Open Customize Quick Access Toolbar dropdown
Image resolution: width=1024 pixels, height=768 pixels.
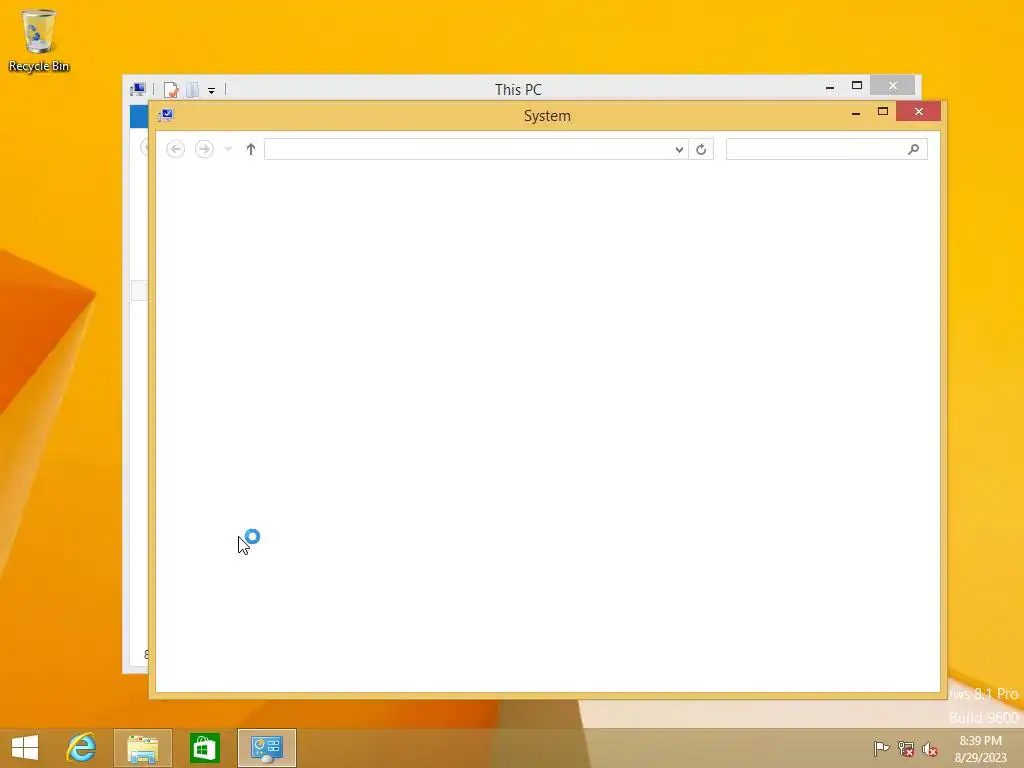click(212, 90)
